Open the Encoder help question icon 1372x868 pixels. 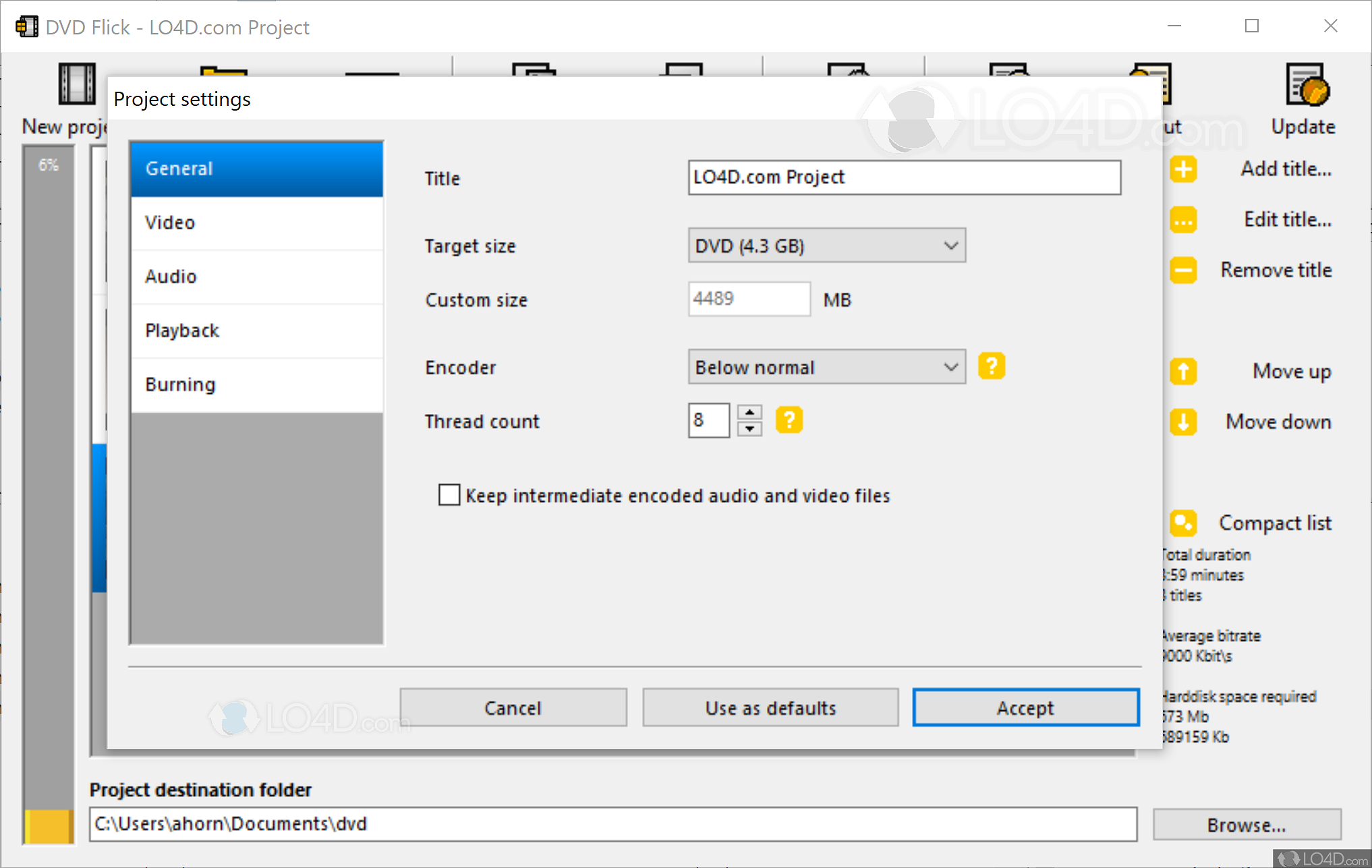pyautogui.click(x=992, y=366)
